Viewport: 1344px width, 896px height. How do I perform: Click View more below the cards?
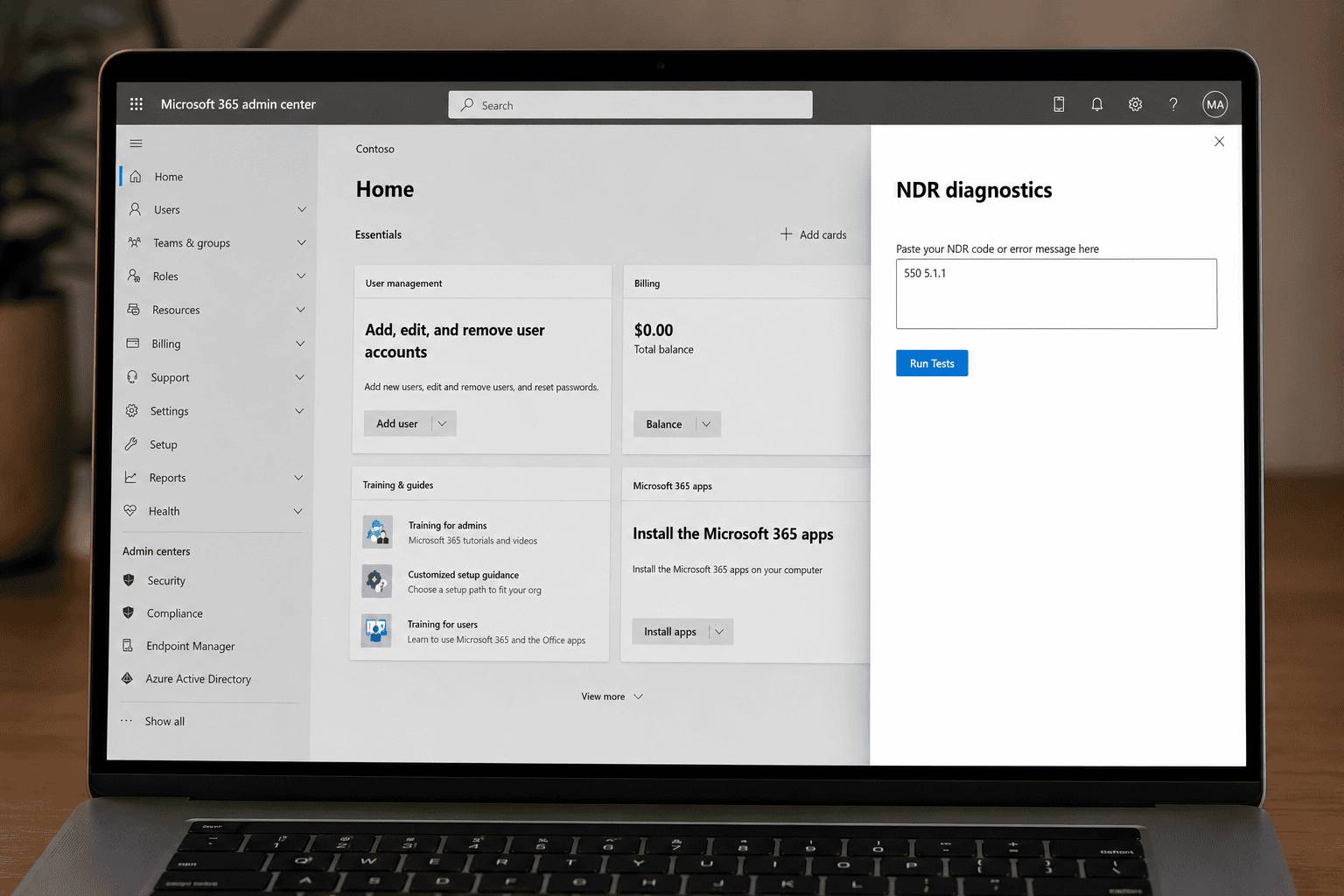pyautogui.click(x=612, y=696)
